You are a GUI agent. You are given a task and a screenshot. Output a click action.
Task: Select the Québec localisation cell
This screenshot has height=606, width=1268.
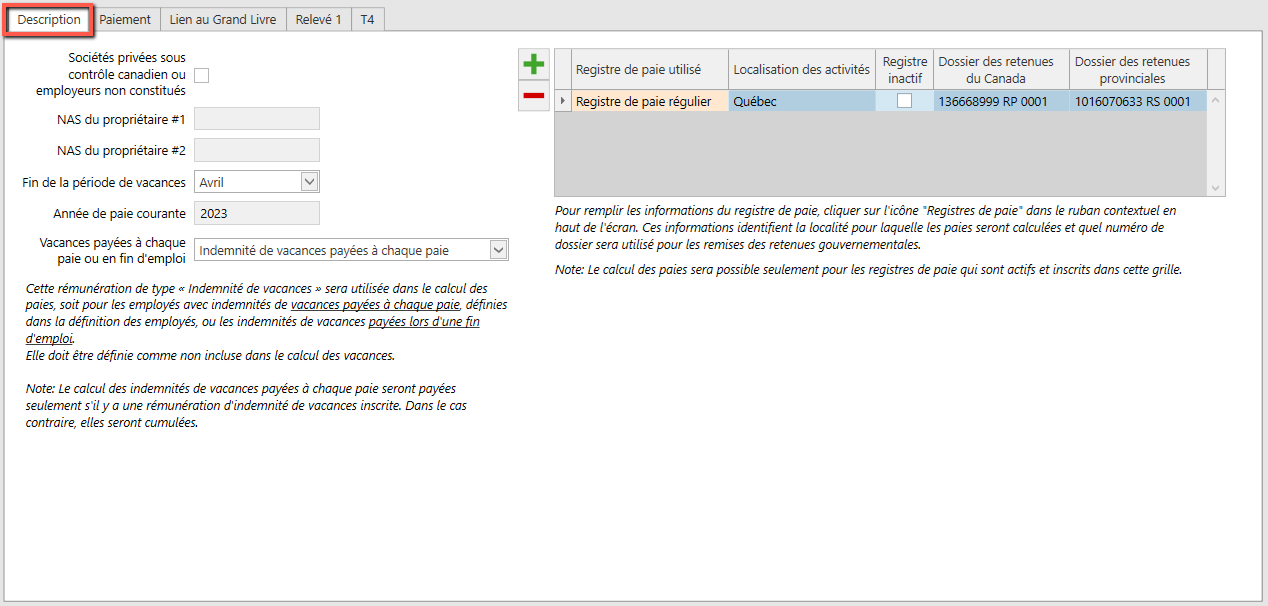(802, 101)
